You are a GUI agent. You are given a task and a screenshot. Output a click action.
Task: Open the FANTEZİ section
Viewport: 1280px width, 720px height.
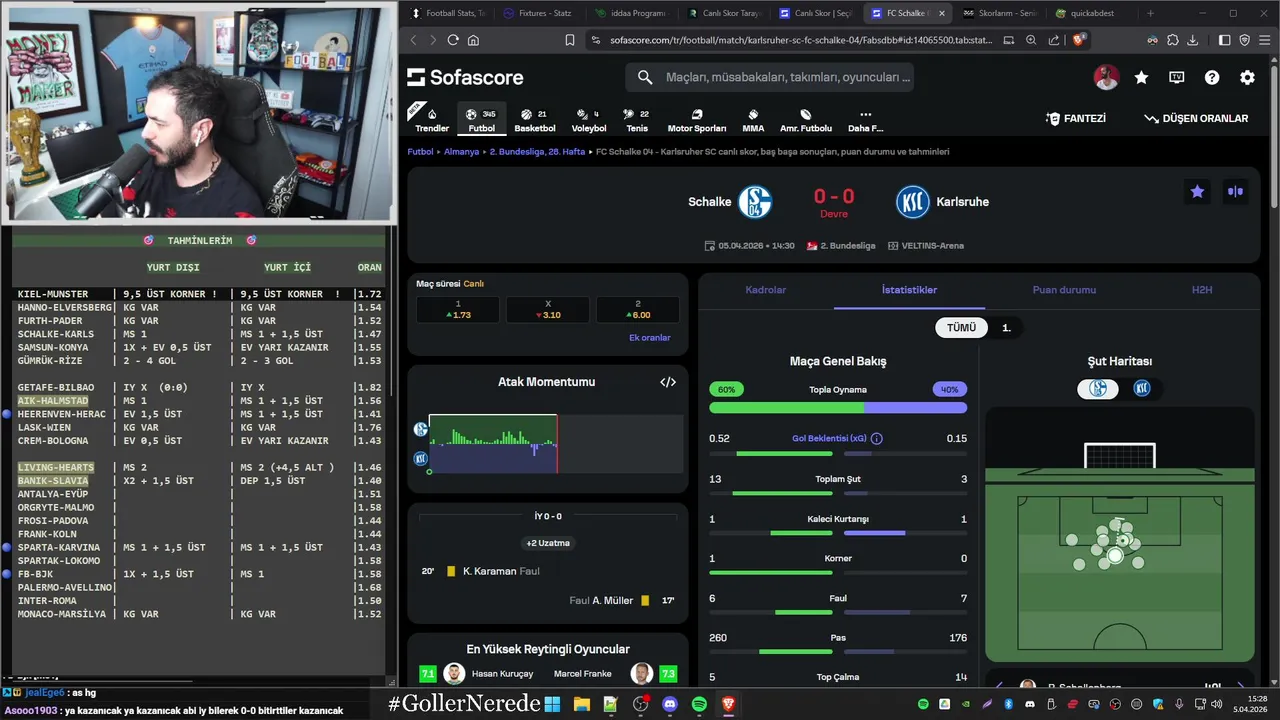click(x=1076, y=118)
